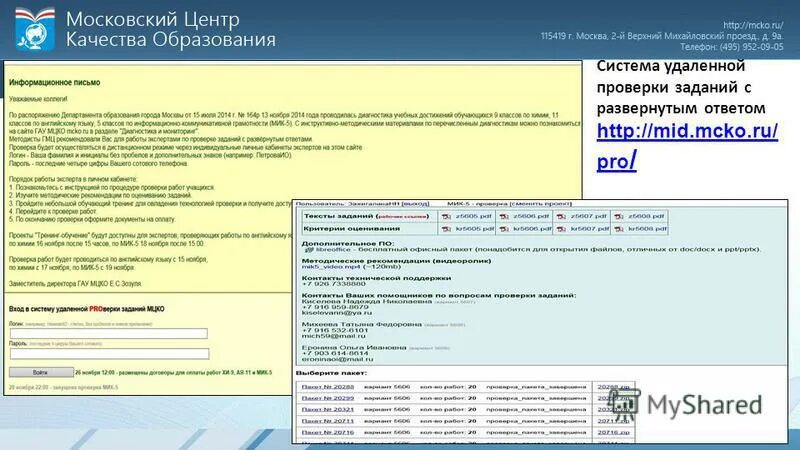Click 'Киселева Надежда Николаевна' contact name
Screen dimensions: 800x450
367,302
